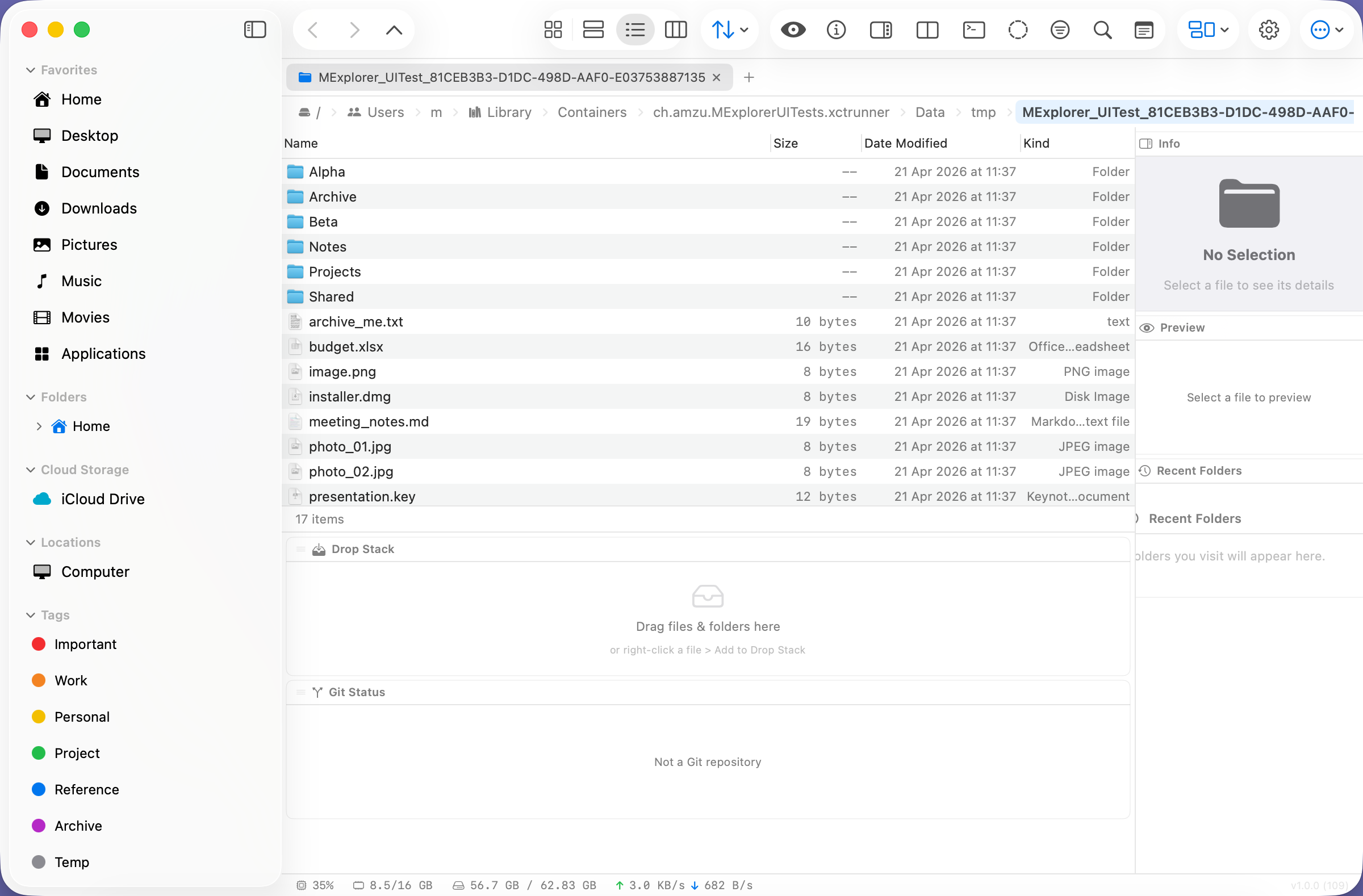Image resolution: width=1363 pixels, height=896 pixels.
Task: Expand the Home folder tree item
Action: 39,426
